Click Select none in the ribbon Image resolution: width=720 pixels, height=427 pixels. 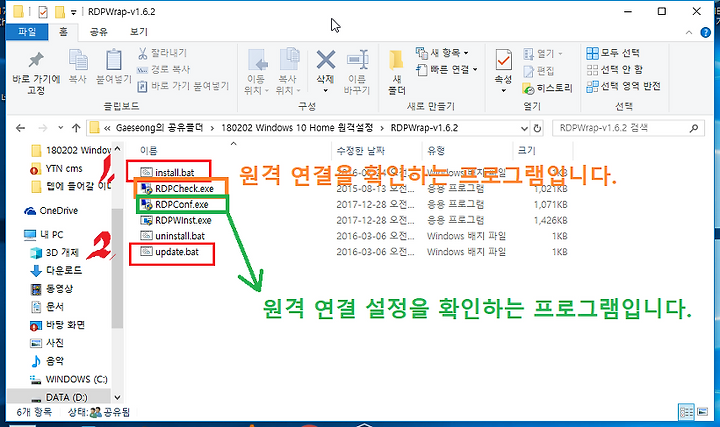point(614,70)
